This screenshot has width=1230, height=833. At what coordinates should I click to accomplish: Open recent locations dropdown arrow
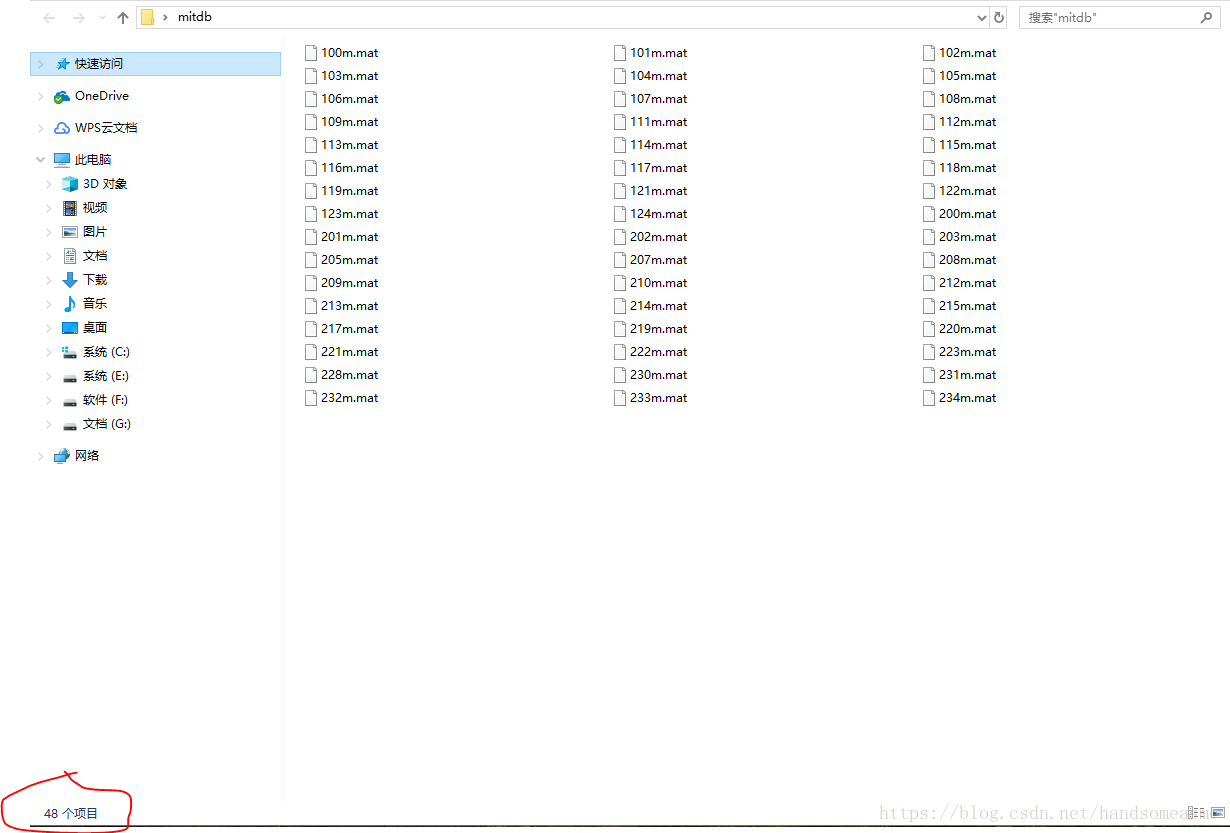pos(102,18)
